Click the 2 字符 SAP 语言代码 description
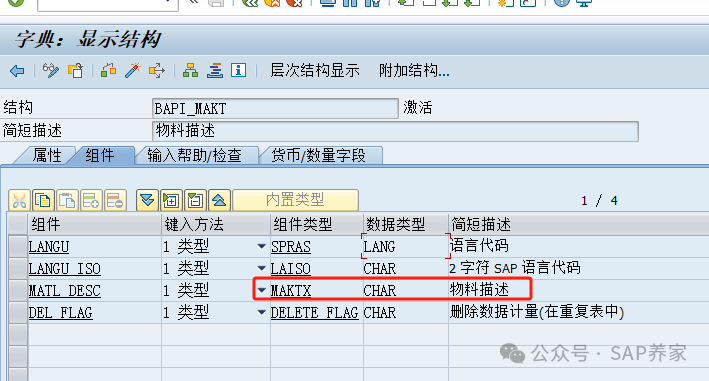The height and width of the screenshot is (381, 709). coord(515,268)
